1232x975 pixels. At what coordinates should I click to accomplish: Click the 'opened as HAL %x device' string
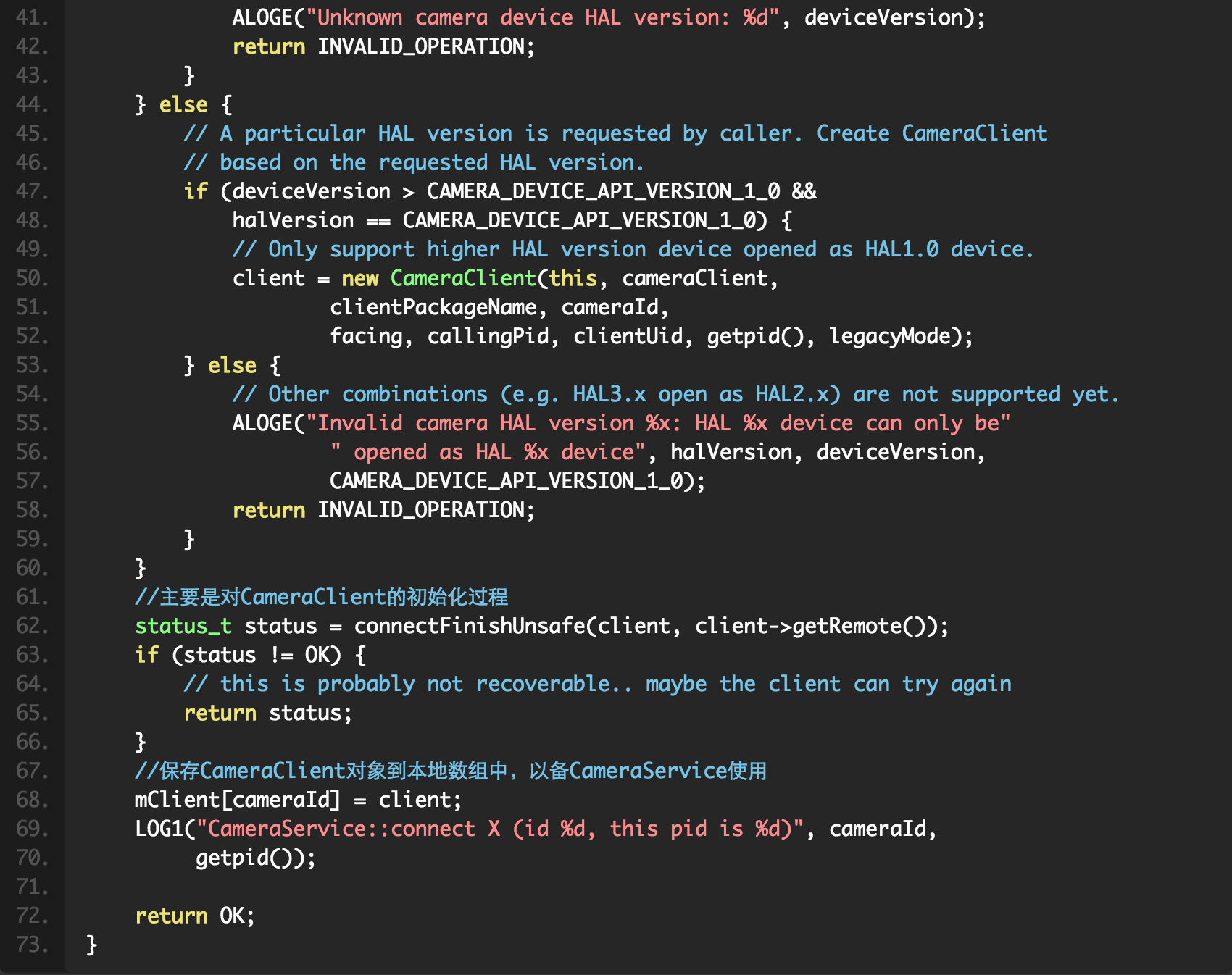[488, 452]
